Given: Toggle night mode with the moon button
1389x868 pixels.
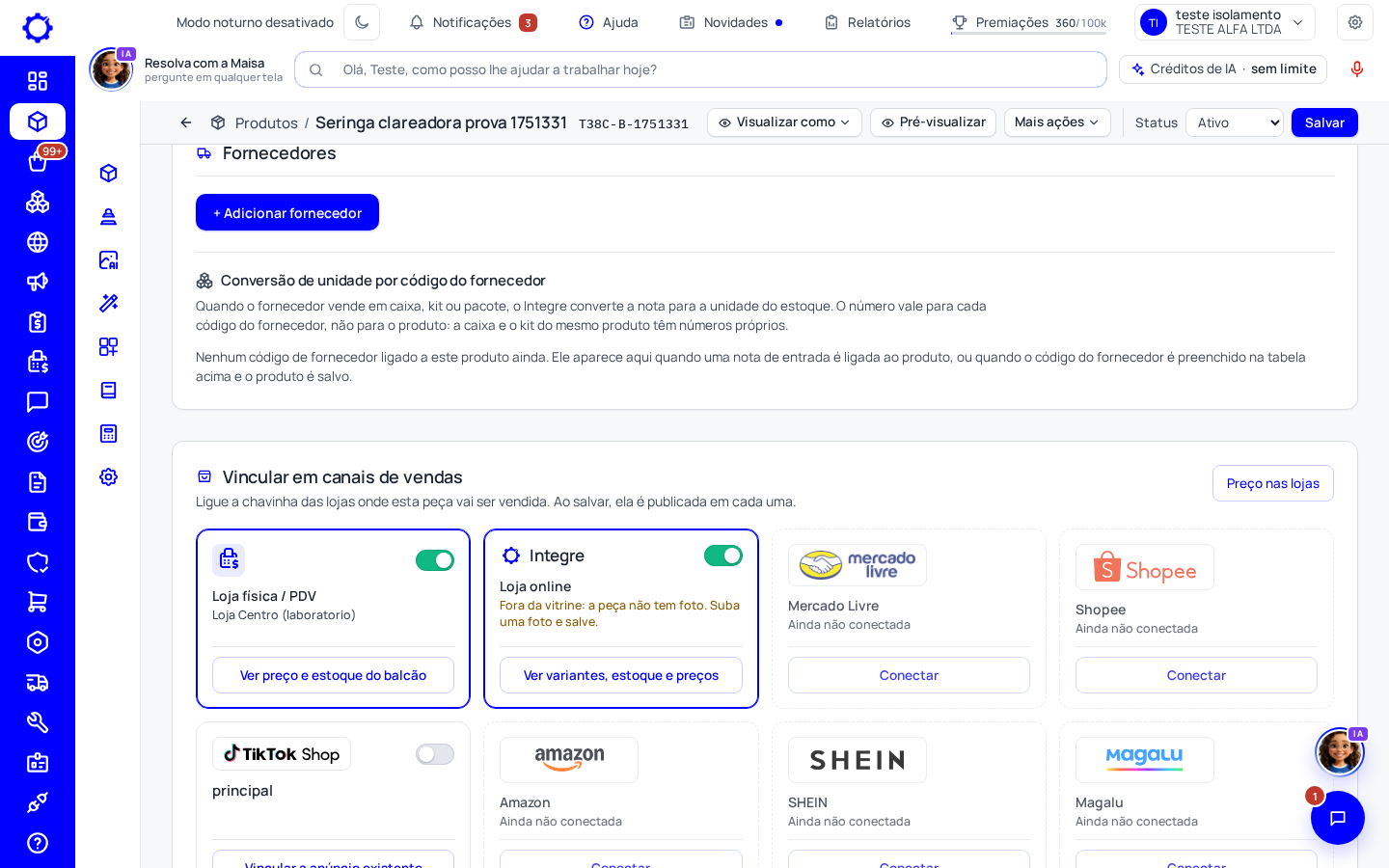Looking at the screenshot, I should 362,22.
